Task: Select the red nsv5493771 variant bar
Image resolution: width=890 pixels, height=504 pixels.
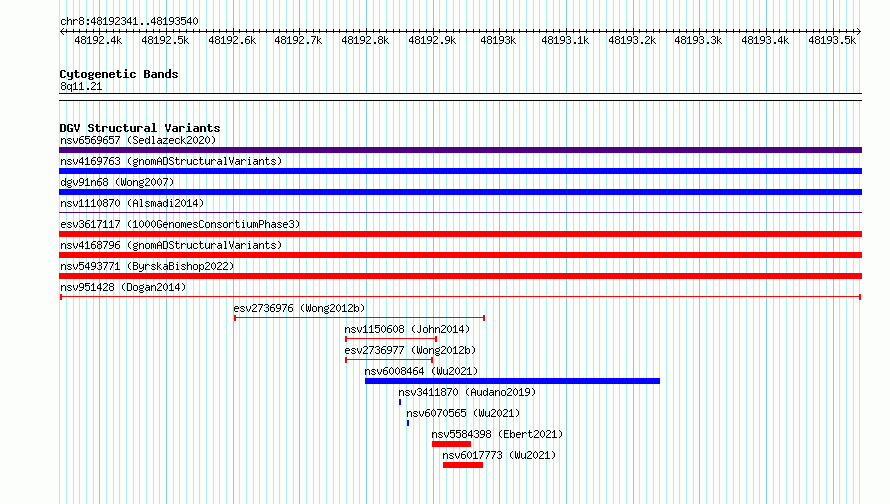Action: click(x=460, y=276)
